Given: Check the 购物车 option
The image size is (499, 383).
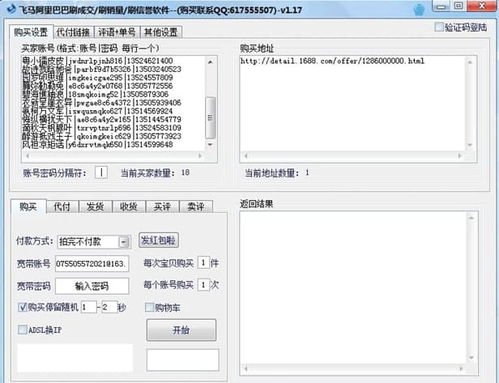Looking at the screenshot, I should pyautogui.click(x=149, y=307).
